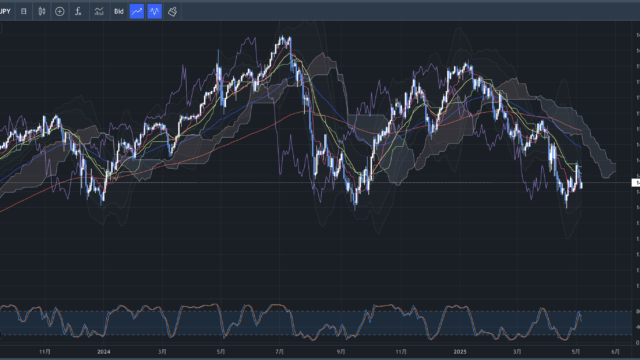This screenshot has height=360, width=640.
Task: Click the 11月 label before 2024 on time axis
Action: [45, 351]
